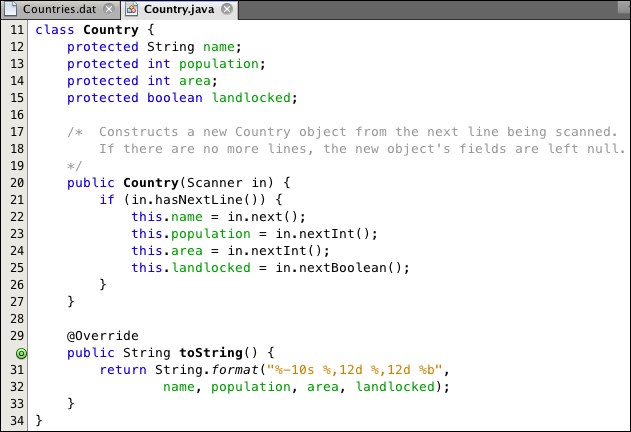The image size is (631, 432).
Task: Click 'population' argument on line 32
Action: coord(251,387)
